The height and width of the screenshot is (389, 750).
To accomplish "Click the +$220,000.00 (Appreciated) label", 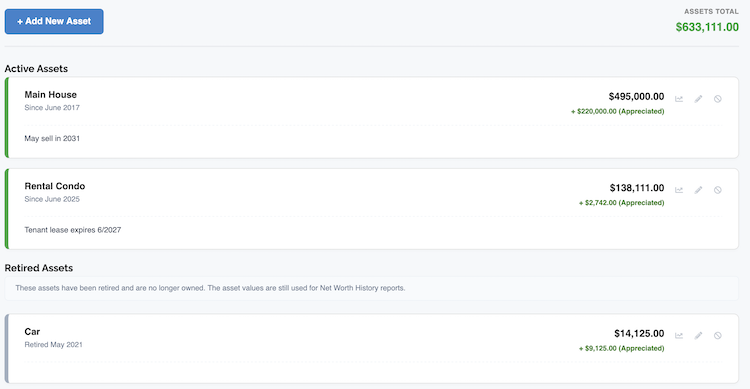I will (618, 111).
